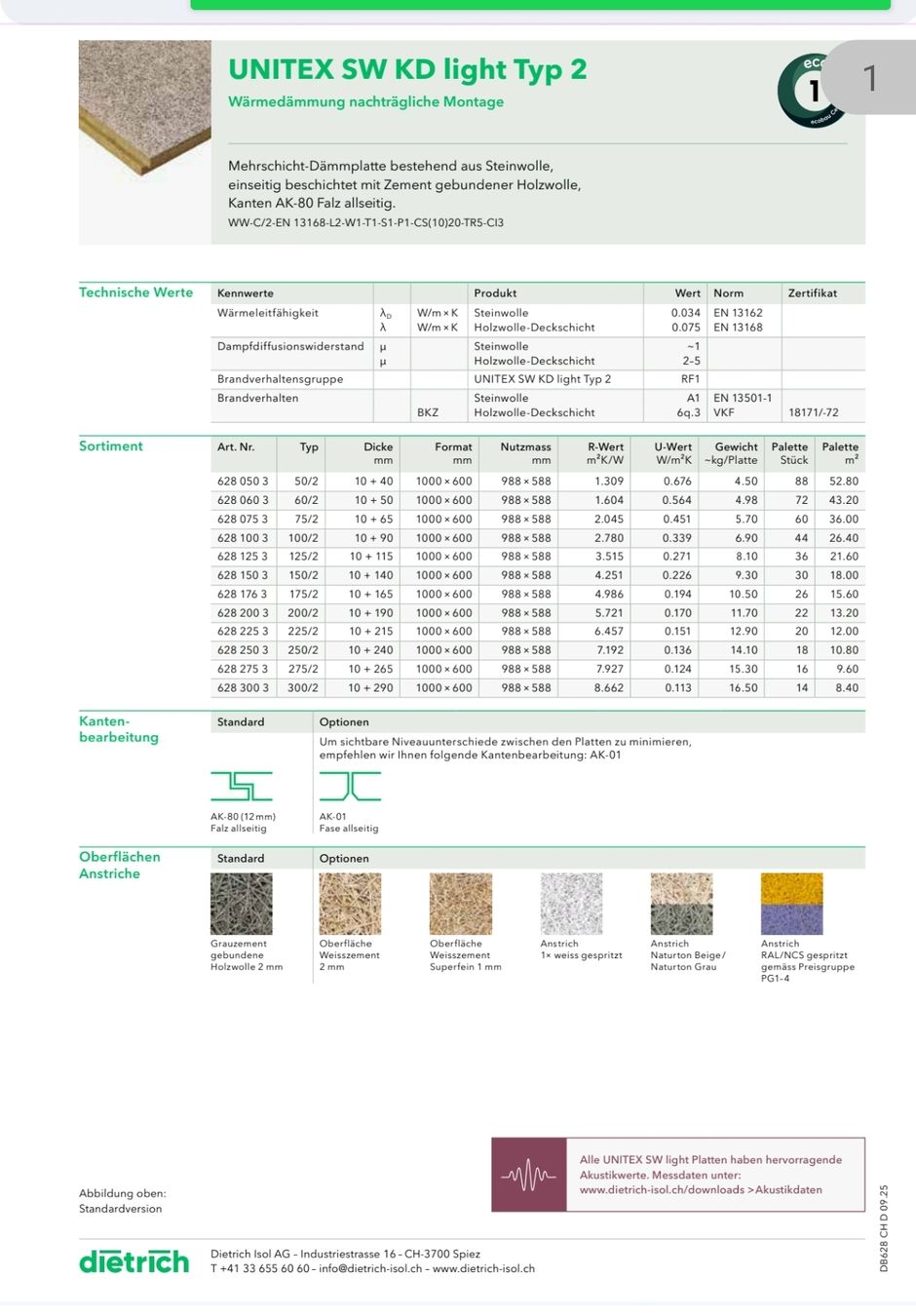
Task: Click the norm EN 13501-1
Action: click(743, 398)
